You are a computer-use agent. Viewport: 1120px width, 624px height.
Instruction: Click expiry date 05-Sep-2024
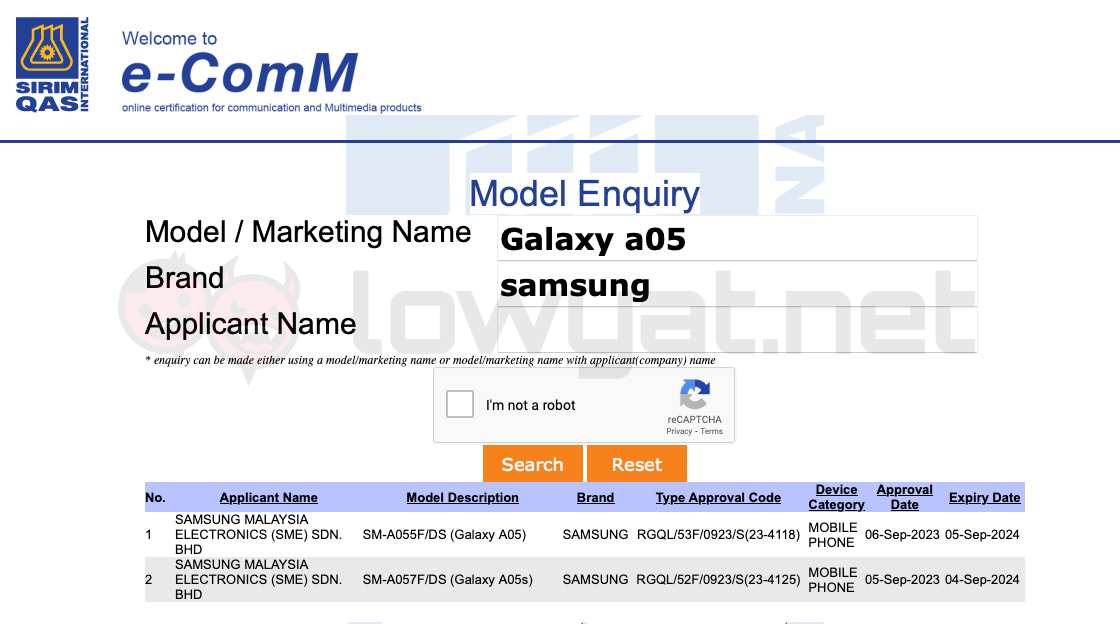click(982, 535)
